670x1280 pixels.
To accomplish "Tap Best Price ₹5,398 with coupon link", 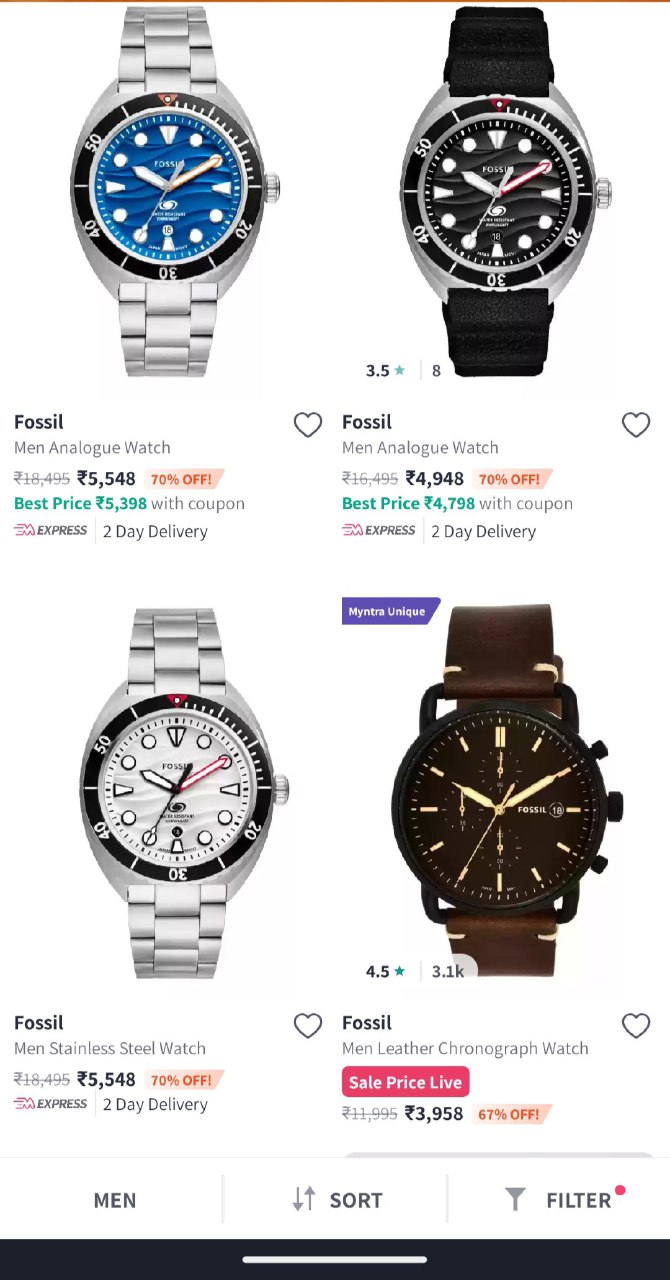I will (128, 503).
